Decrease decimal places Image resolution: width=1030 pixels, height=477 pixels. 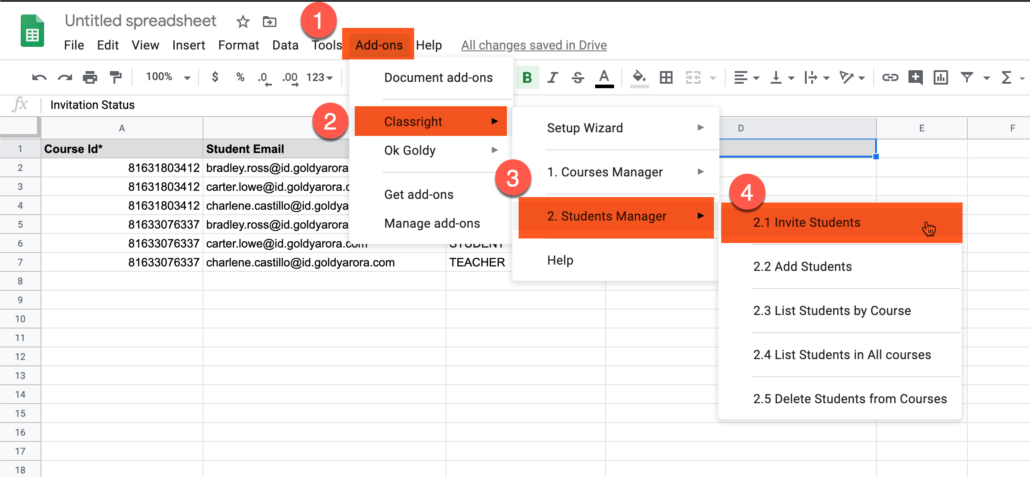coord(264,79)
